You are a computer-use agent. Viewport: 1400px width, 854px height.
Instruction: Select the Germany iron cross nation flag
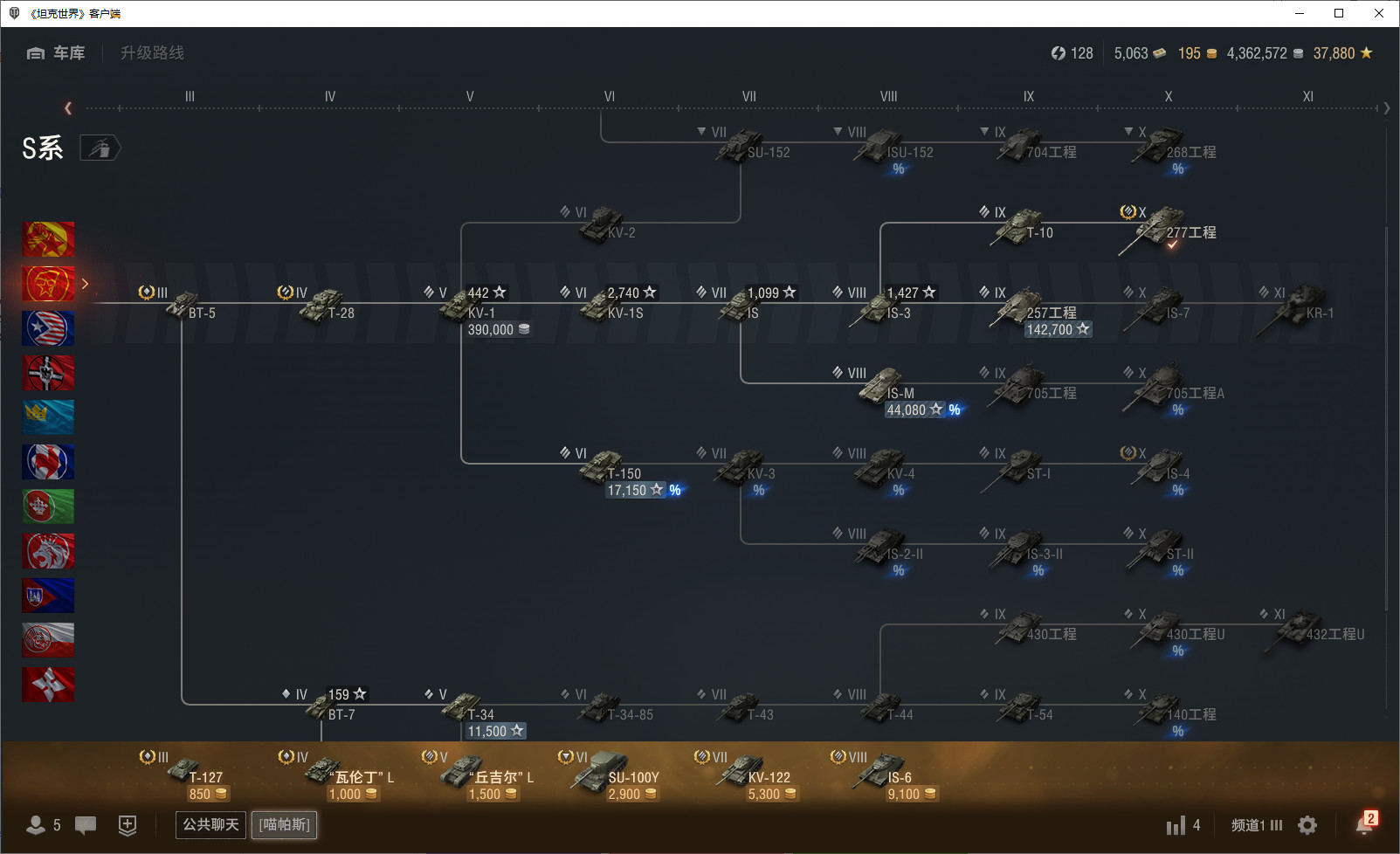click(48, 373)
